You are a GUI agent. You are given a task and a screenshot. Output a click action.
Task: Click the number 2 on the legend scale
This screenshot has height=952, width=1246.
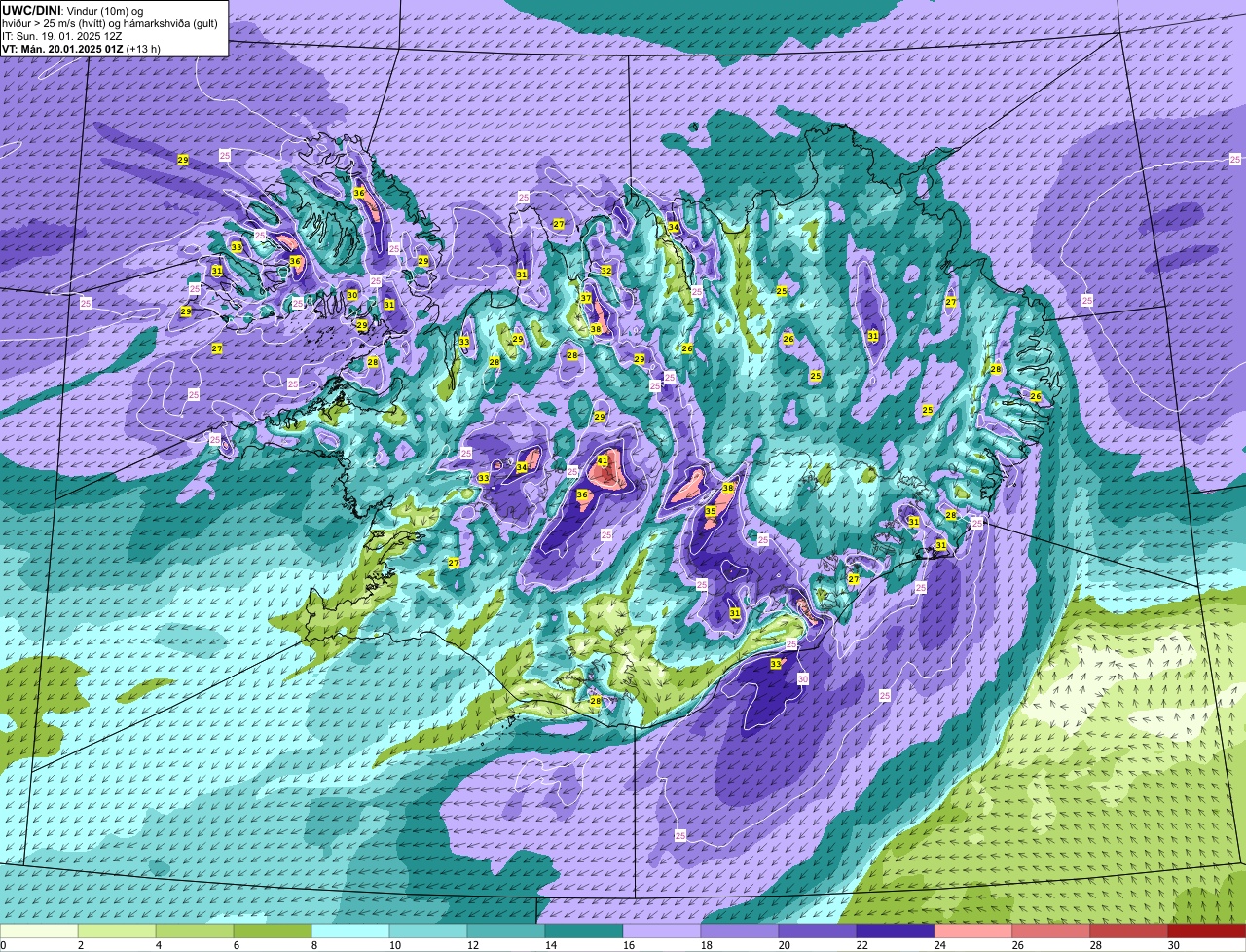80,945
